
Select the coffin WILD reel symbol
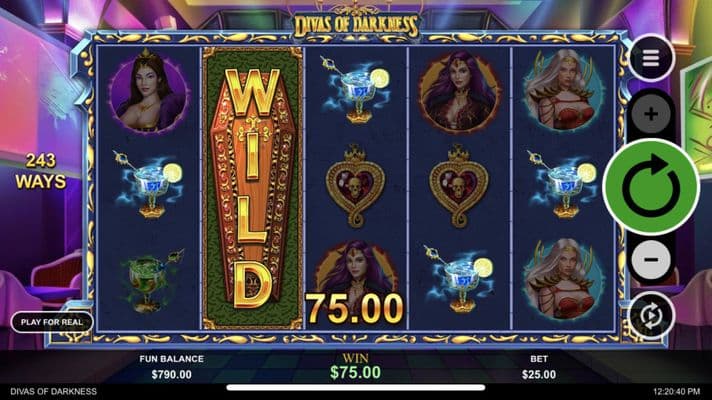pyautogui.click(x=252, y=188)
